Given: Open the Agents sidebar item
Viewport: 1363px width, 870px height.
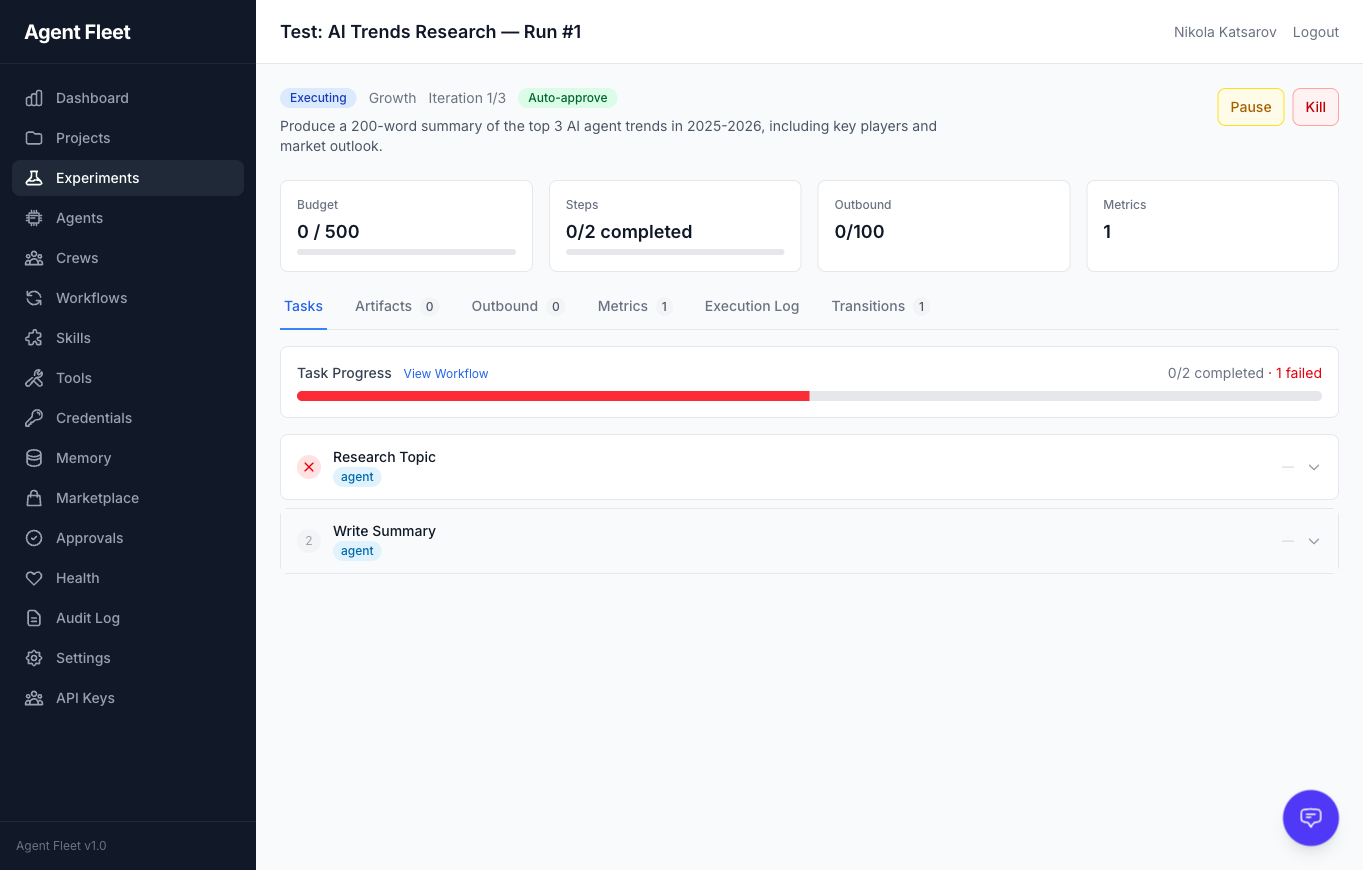Looking at the screenshot, I should click(128, 218).
